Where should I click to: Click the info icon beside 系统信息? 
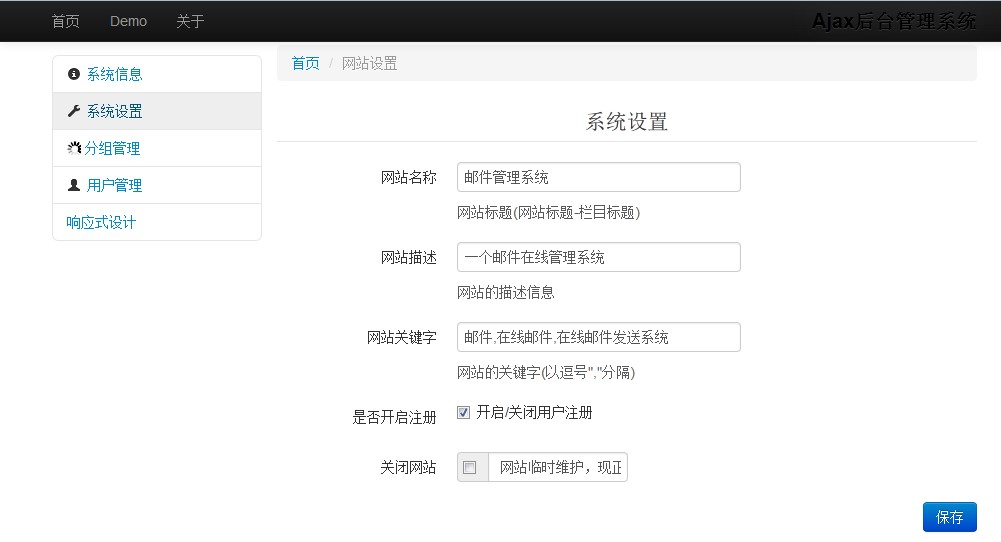tap(73, 74)
